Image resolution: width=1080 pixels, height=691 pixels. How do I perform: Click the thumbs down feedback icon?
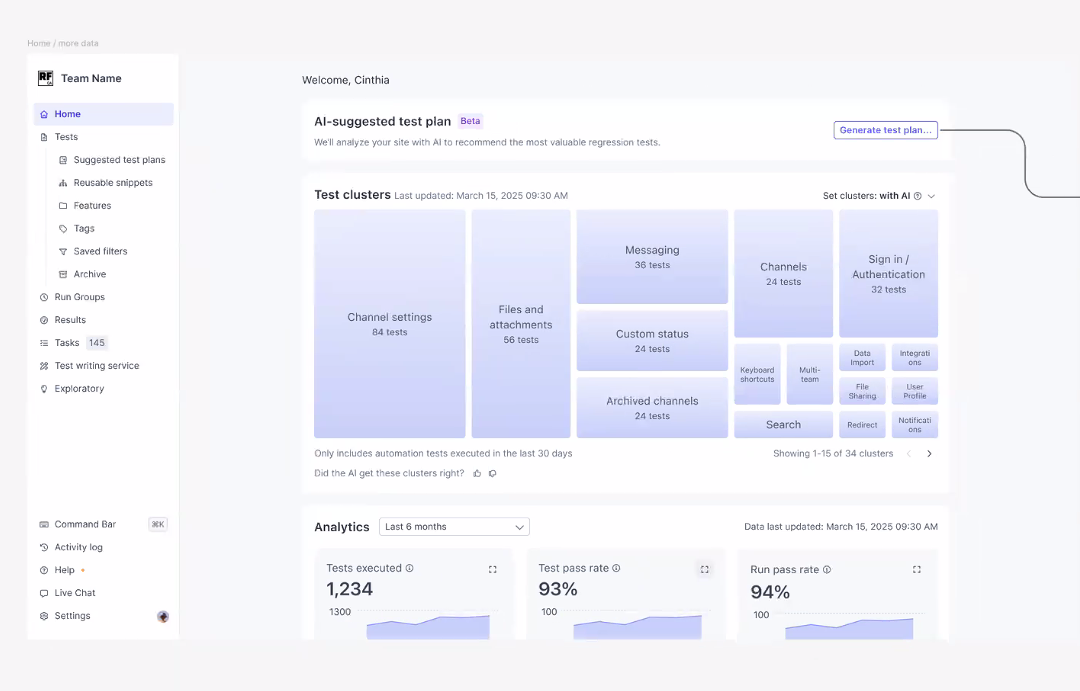tap(492, 473)
